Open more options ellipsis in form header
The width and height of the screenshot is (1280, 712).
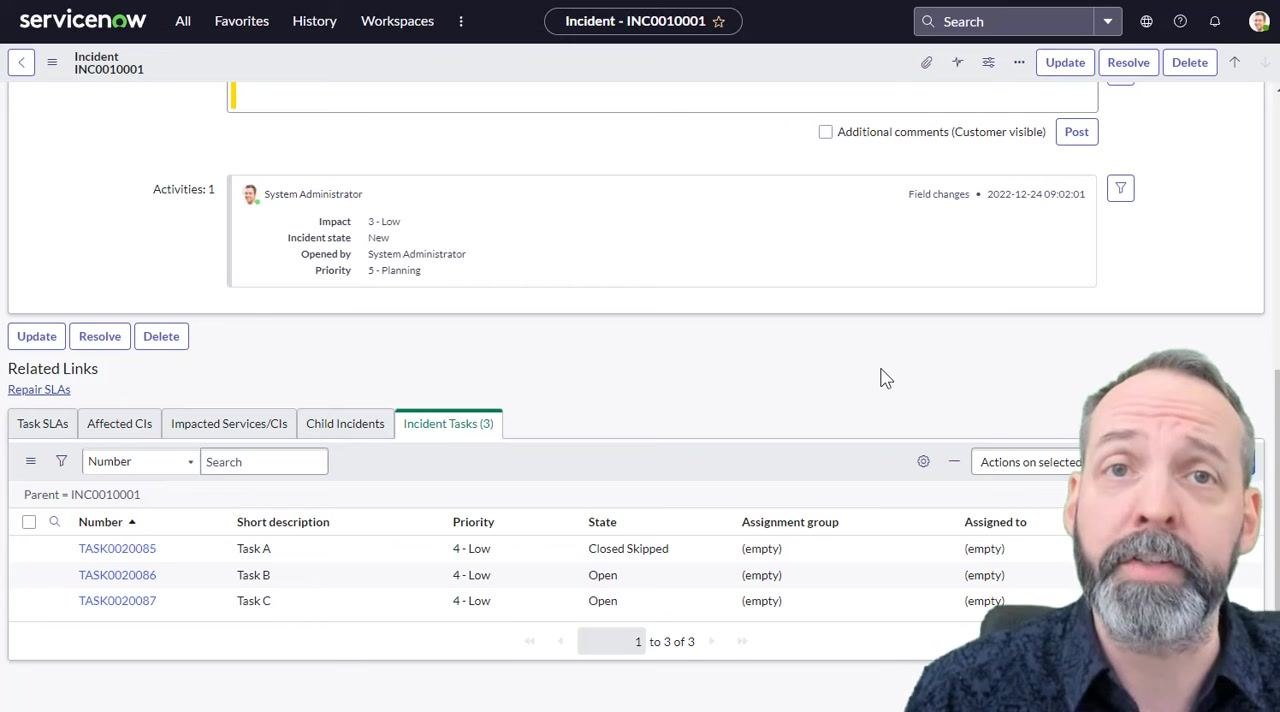click(x=1019, y=62)
